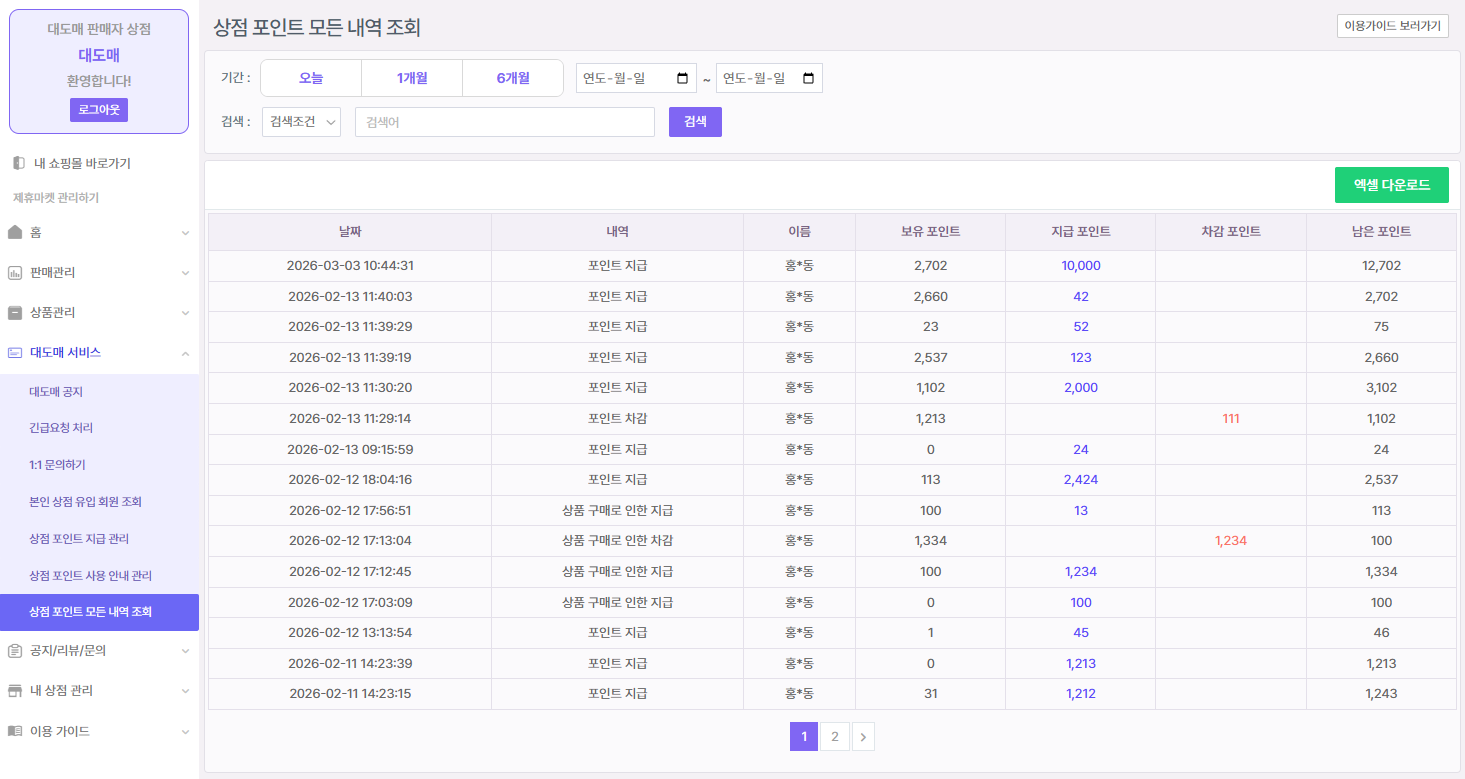Click the 엑셀 다운로드 button

coord(1391,185)
